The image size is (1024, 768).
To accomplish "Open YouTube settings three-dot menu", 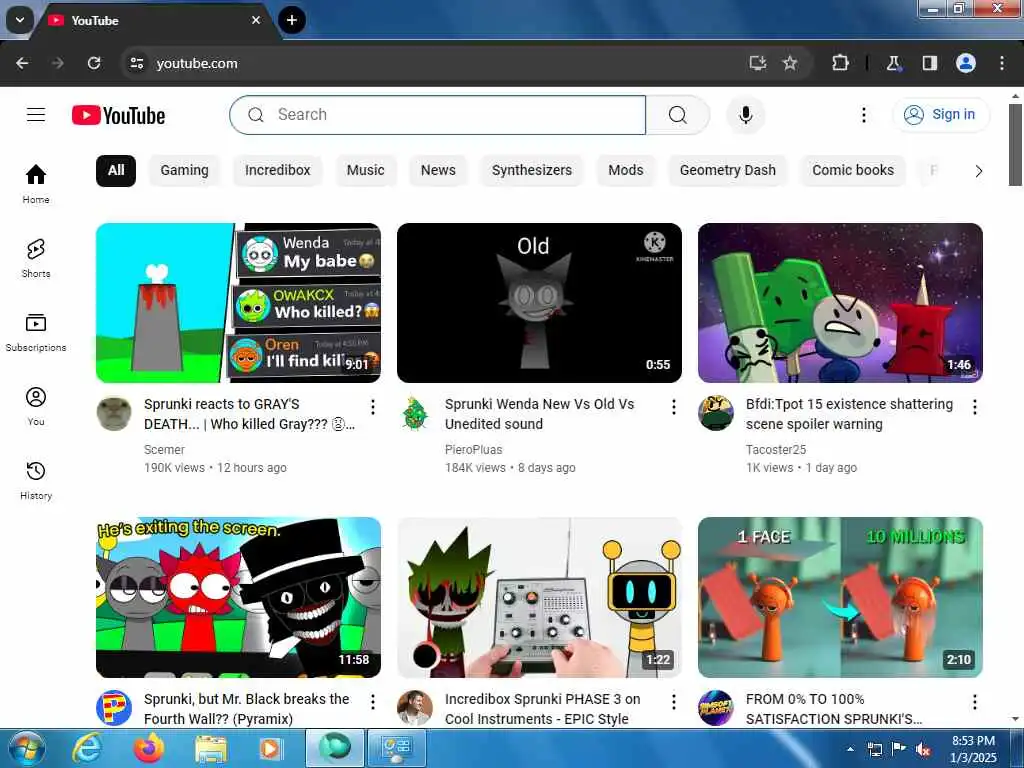I will point(863,115).
